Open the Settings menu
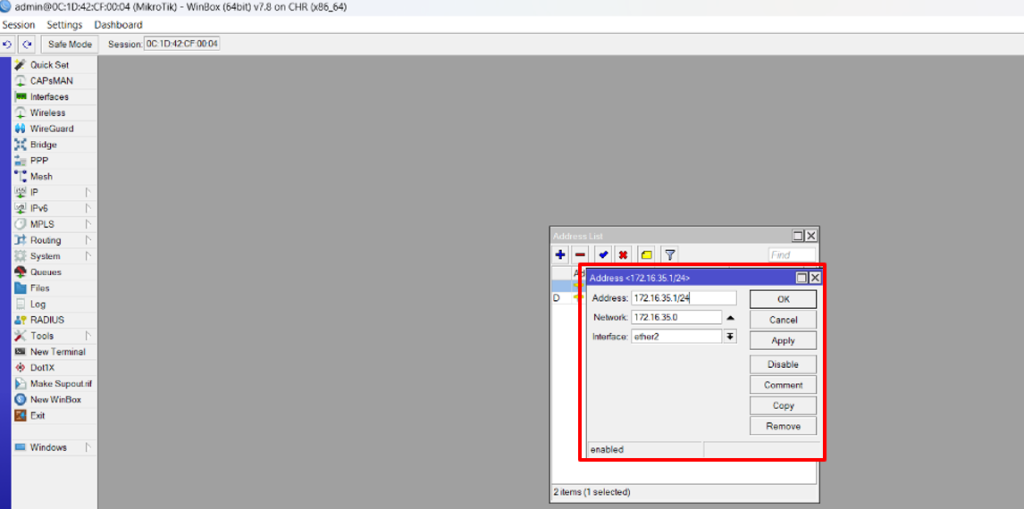1024x509 pixels. point(64,25)
